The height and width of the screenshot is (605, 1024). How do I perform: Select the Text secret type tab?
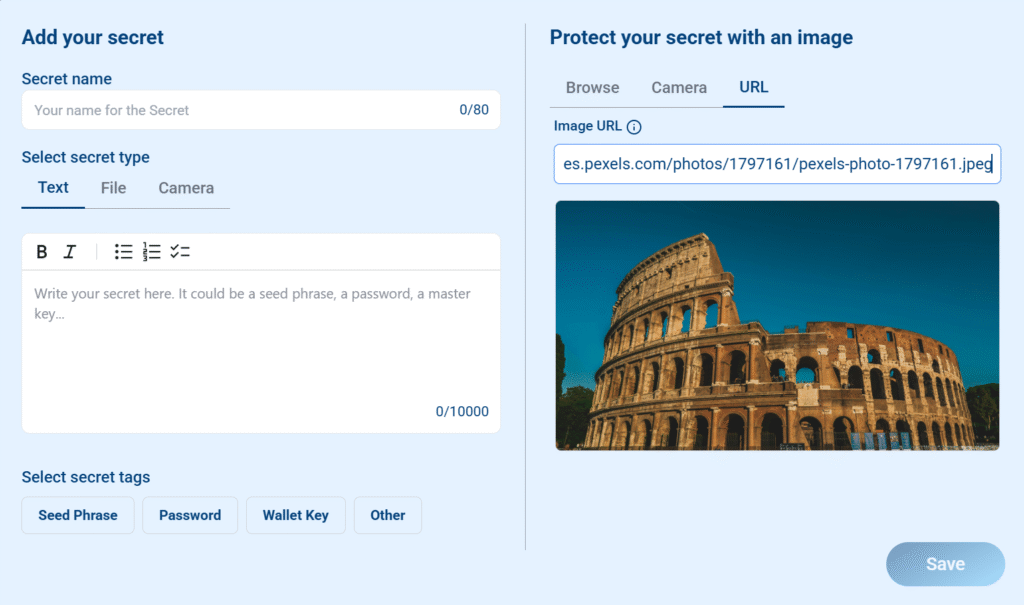(x=53, y=188)
